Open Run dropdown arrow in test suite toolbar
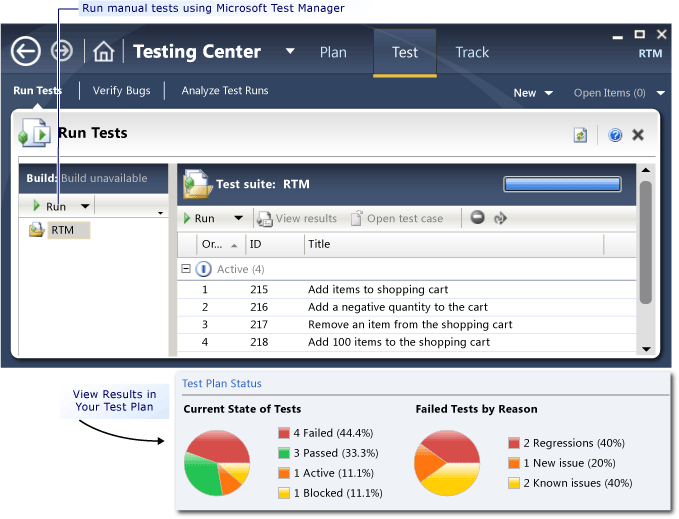This screenshot has height=519, width=679. click(x=238, y=218)
